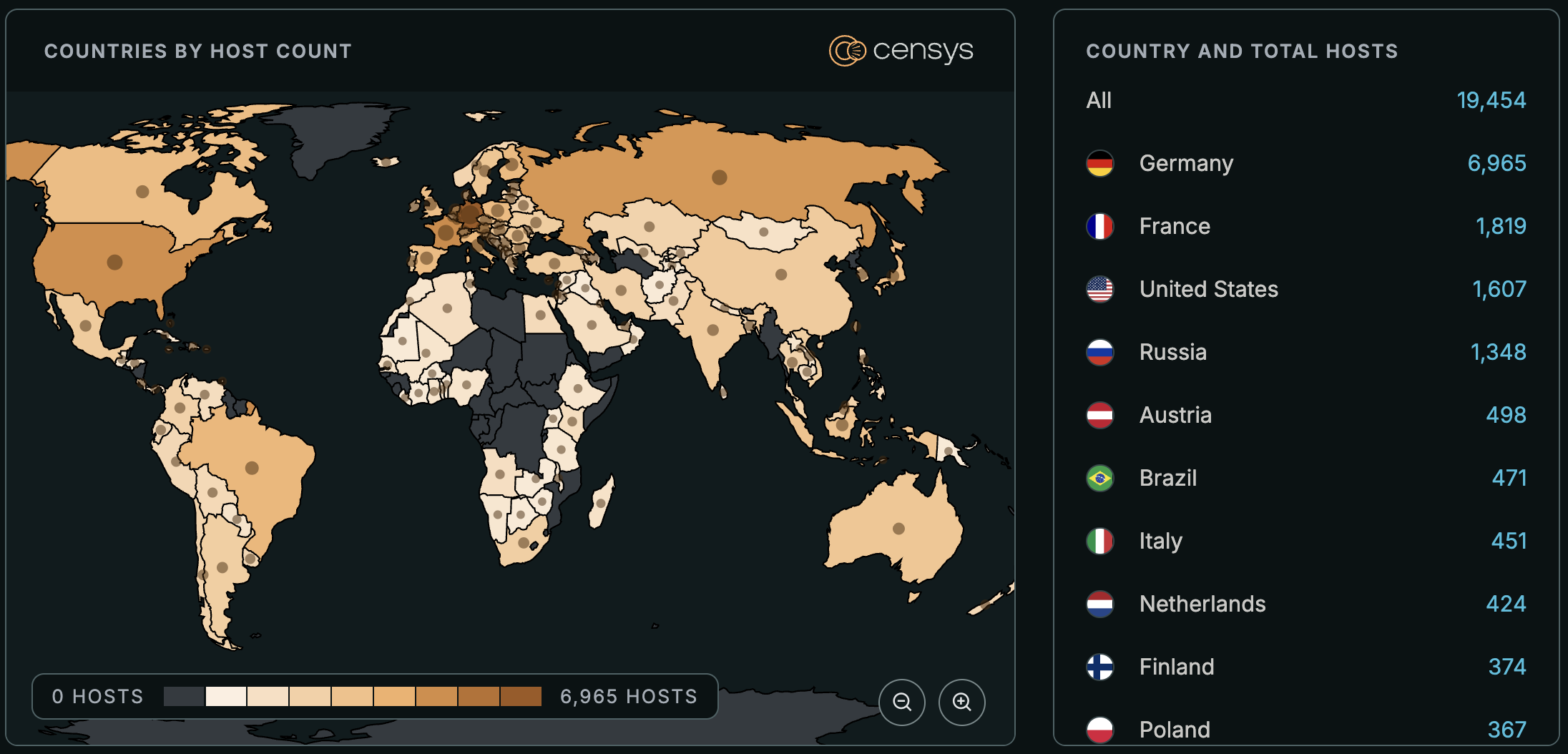1568x754 pixels.
Task: Click the Brazil marker dot on map
Action: 252,468
